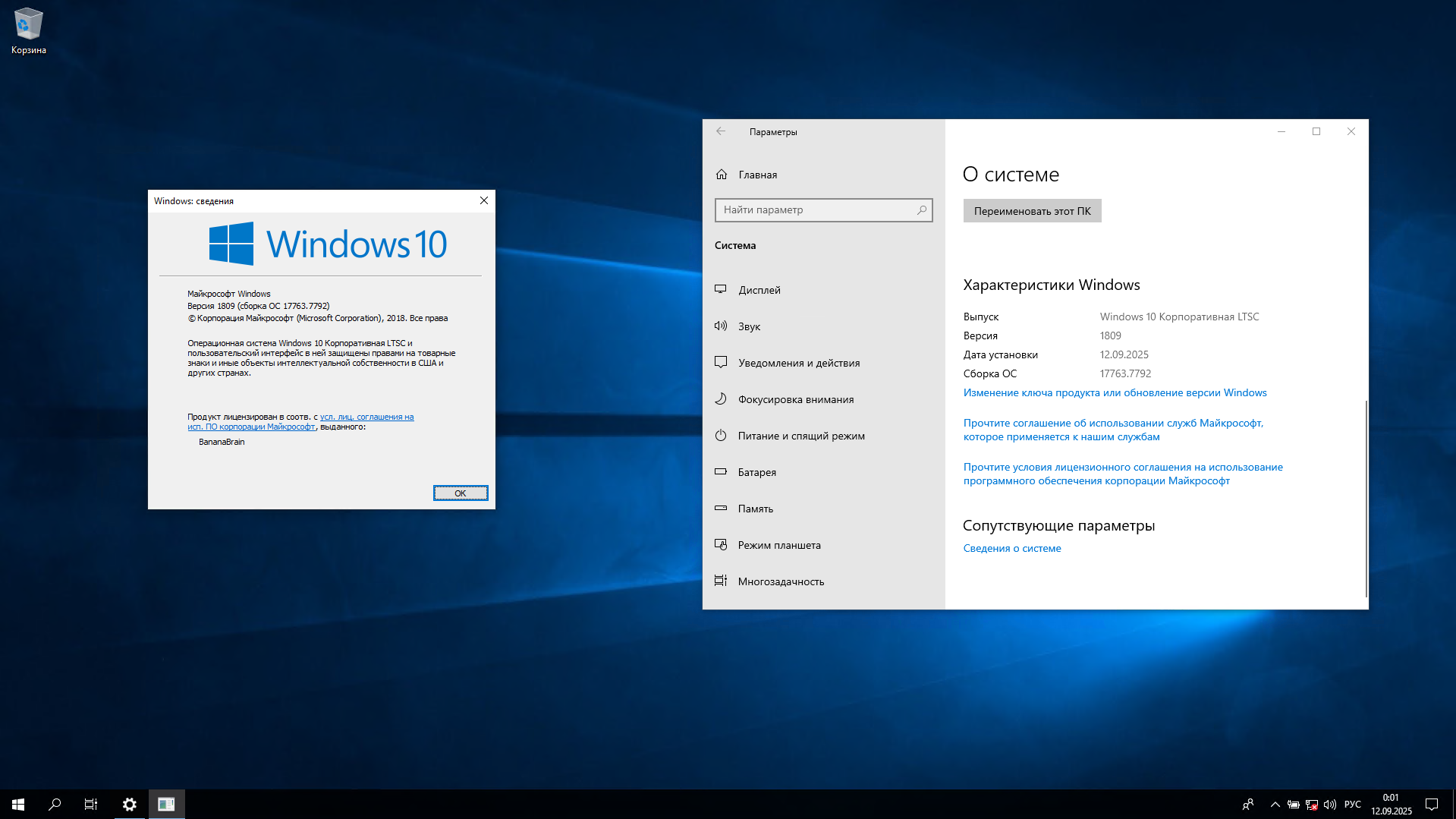The width and height of the screenshot is (1456, 819).
Task: Click Переименовать этот ПК button
Action: (1032, 211)
